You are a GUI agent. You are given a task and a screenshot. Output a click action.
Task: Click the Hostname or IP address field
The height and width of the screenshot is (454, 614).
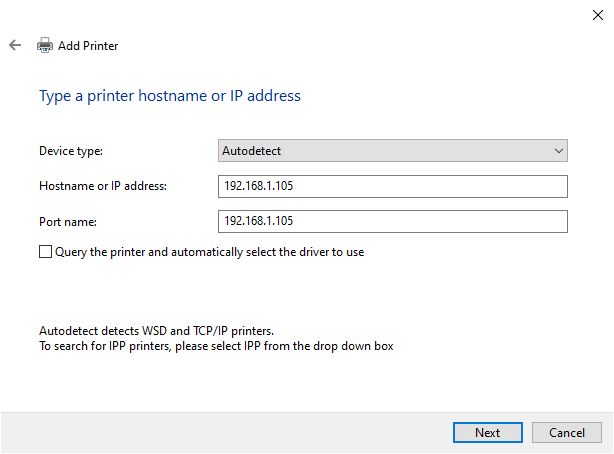(393, 186)
